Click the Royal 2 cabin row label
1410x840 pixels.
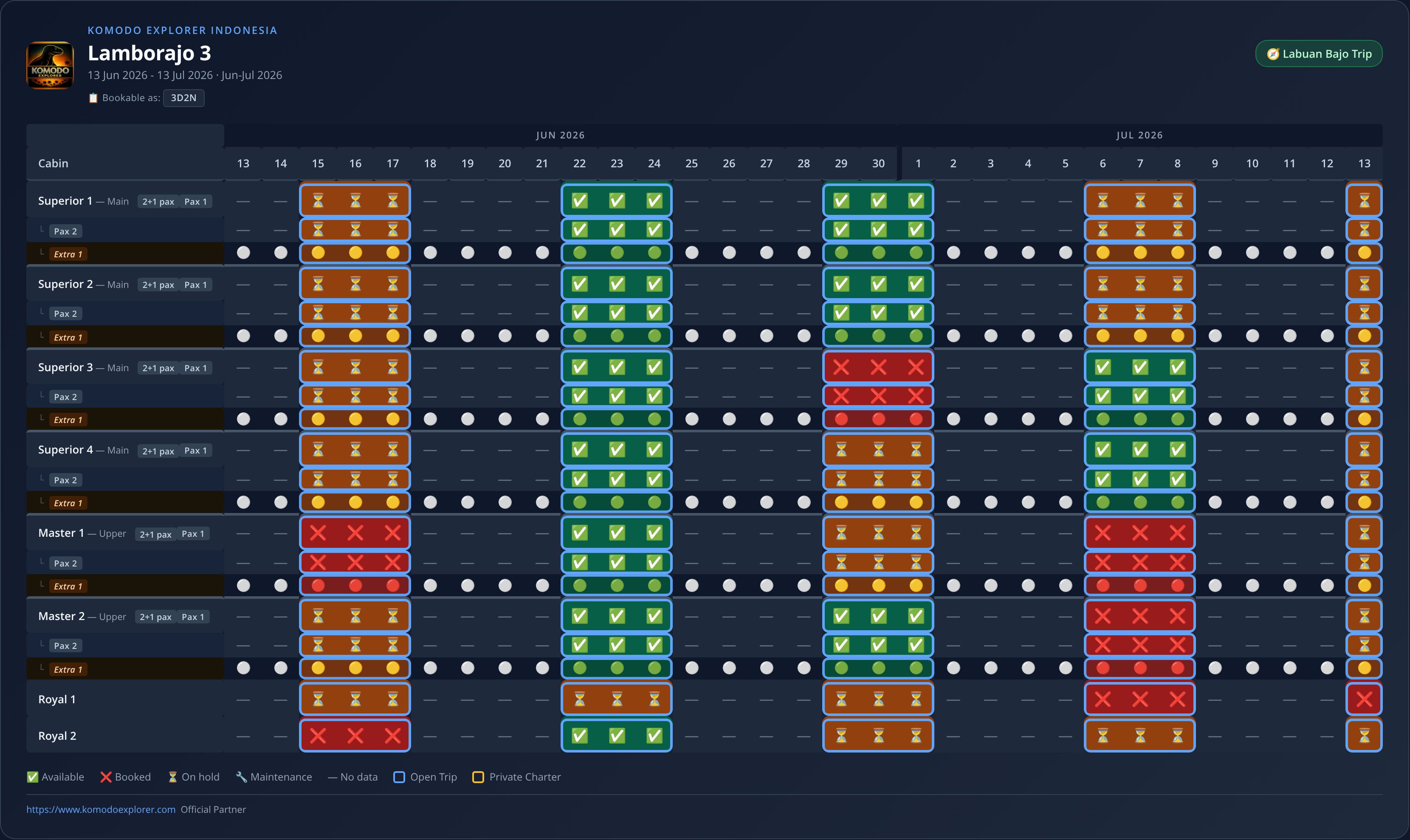tap(57, 736)
